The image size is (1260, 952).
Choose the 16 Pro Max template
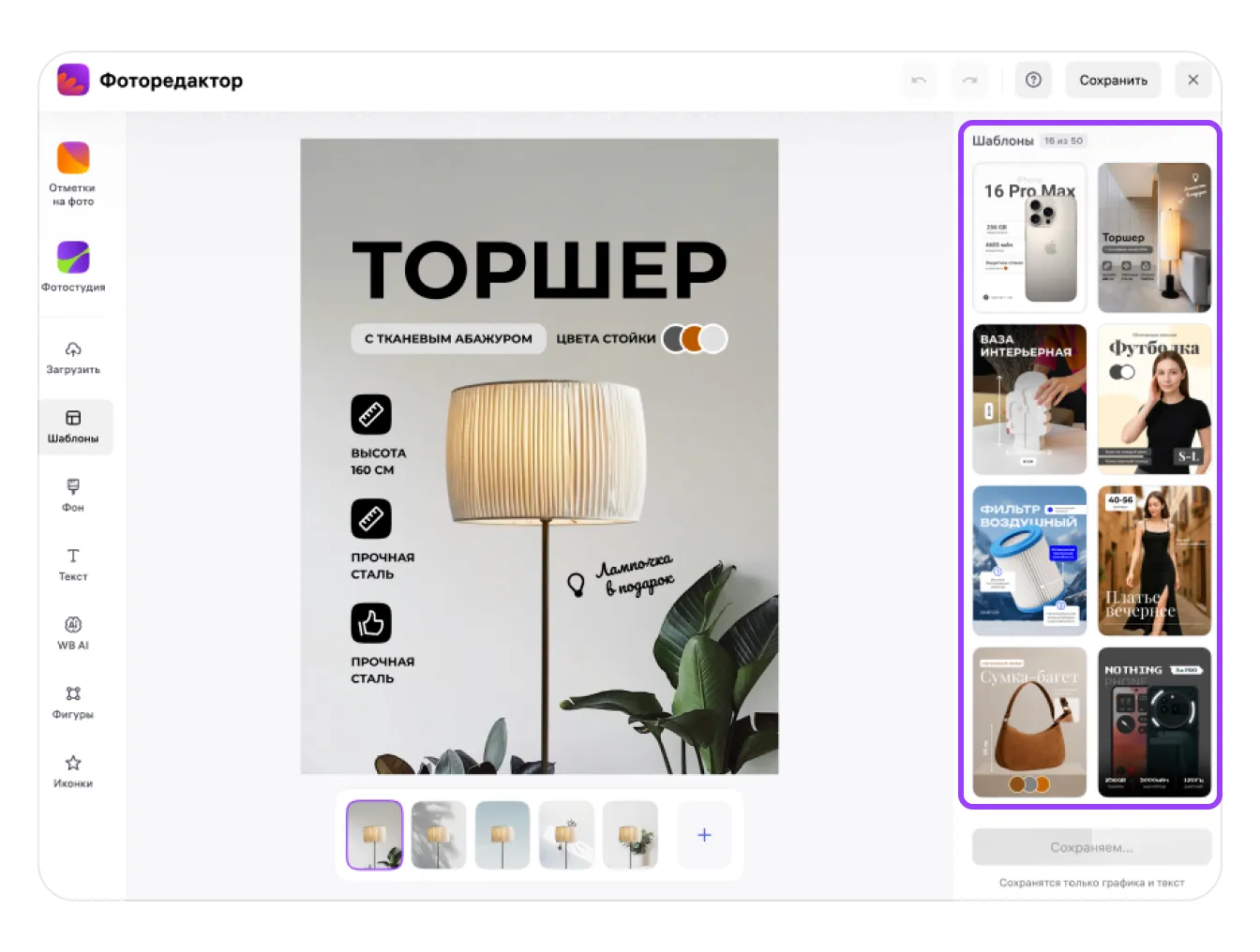coord(1029,238)
